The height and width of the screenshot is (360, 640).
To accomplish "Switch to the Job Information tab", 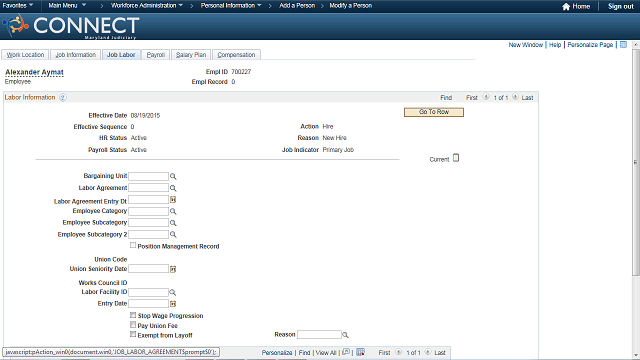I will tap(76, 55).
